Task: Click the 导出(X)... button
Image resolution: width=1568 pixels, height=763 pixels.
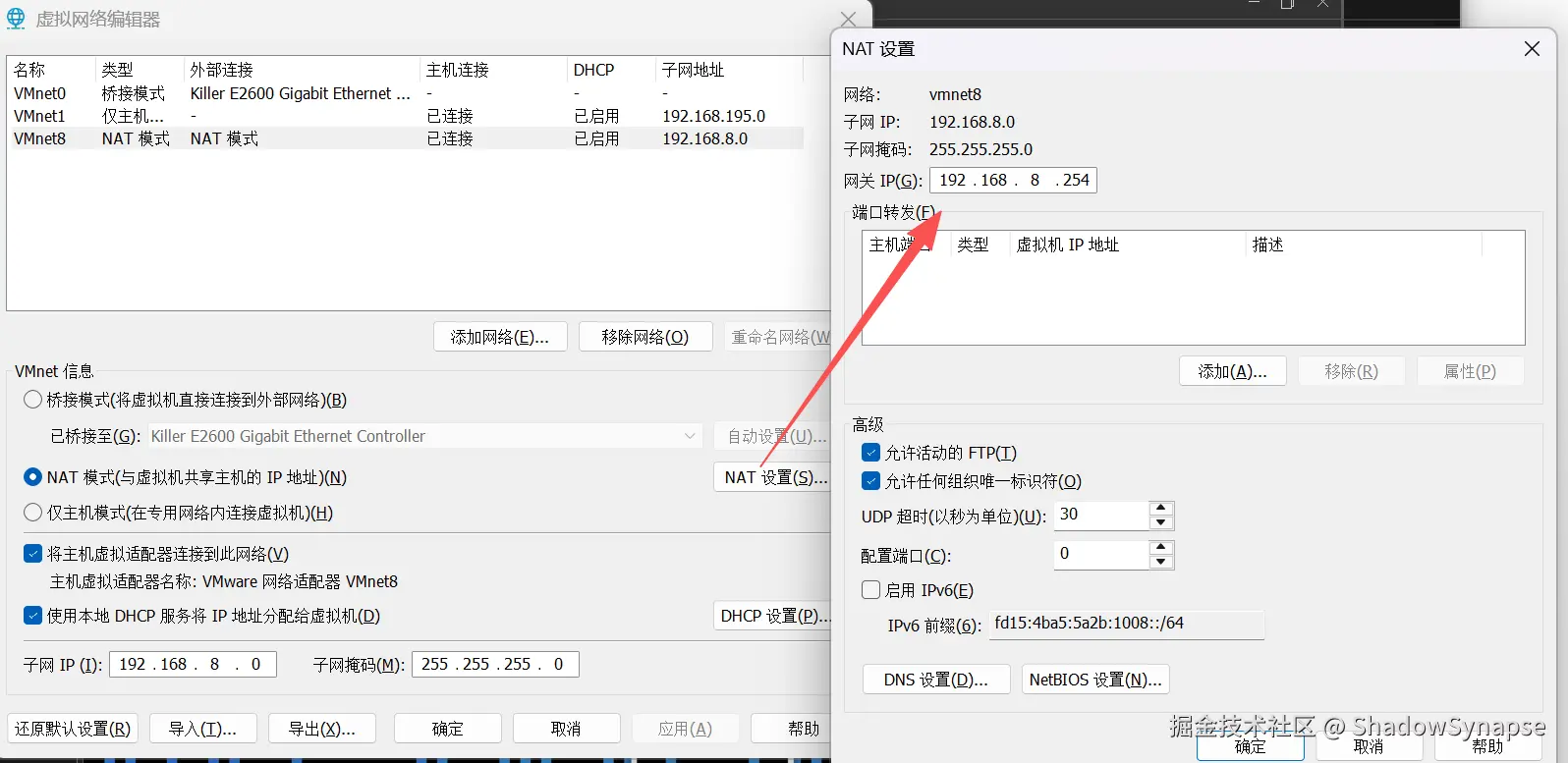Action: point(321,729)
